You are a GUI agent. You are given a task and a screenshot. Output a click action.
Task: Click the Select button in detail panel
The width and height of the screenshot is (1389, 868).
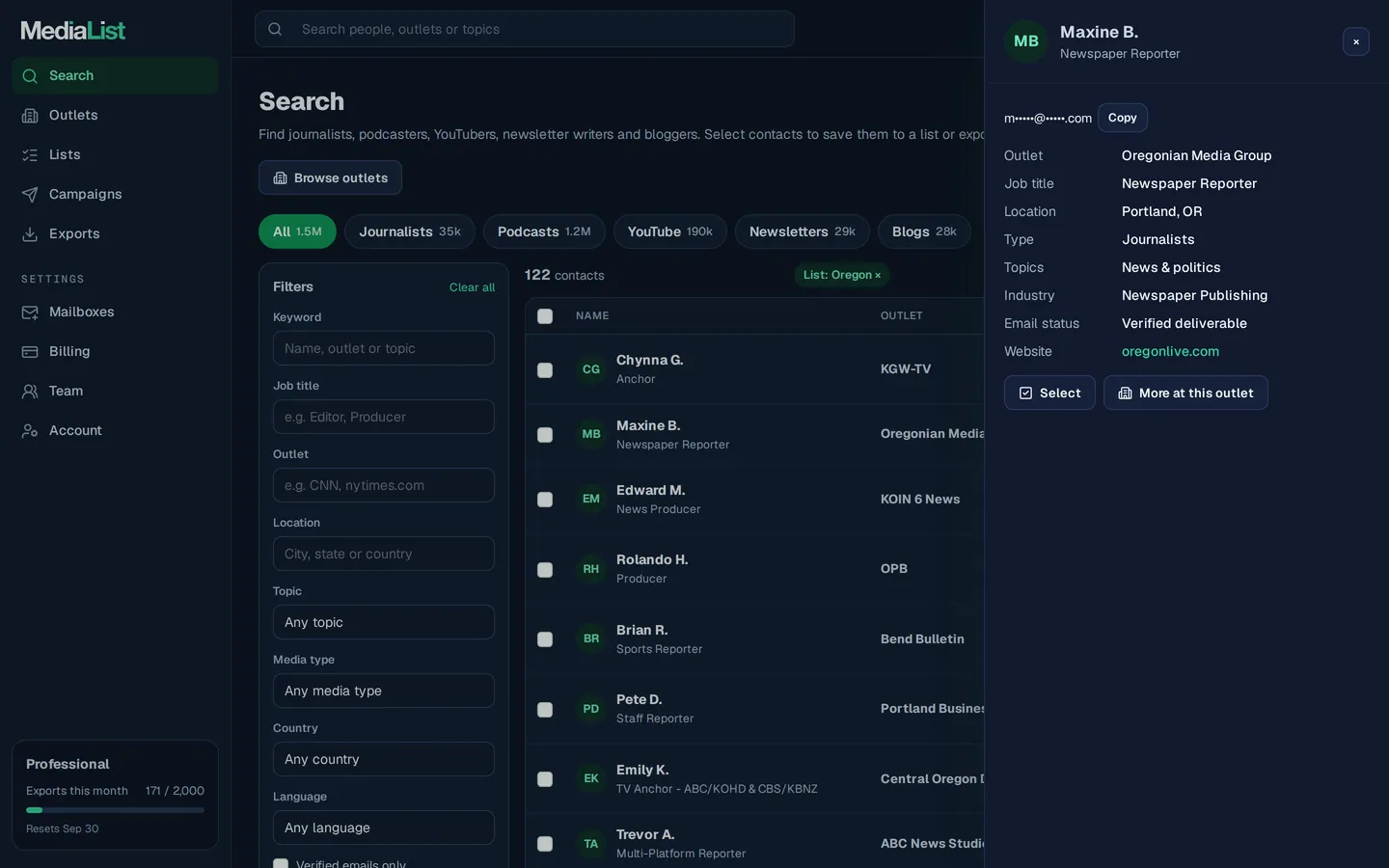(1049, 393)
